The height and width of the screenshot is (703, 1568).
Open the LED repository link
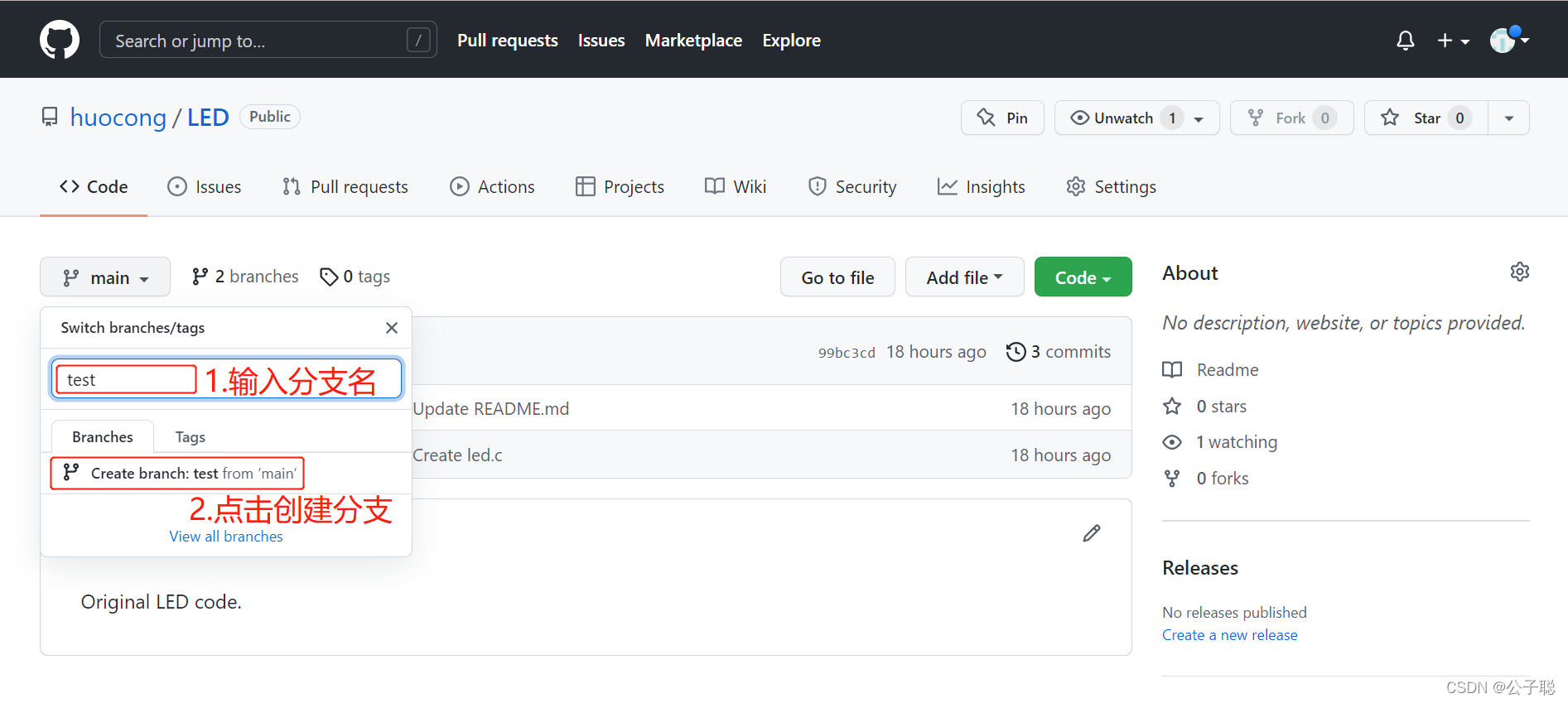tap(208, 117)
